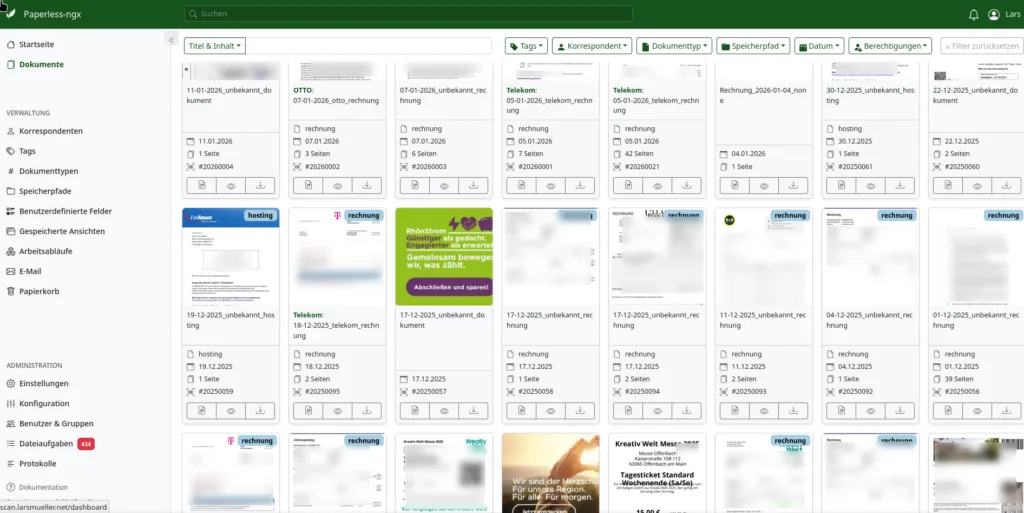Click the hosting tag badge on 19-12-2025 thumbnail
Image resolution: width=1024 pixels, height=513 pixels.
pos(261,215)
